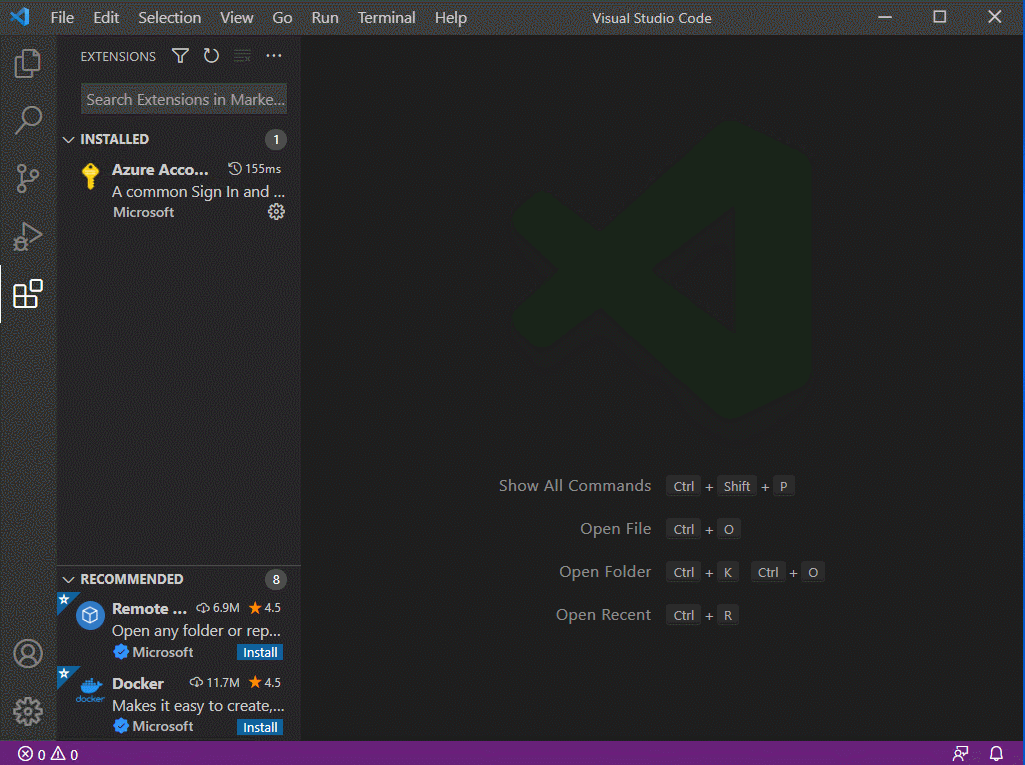Click the Remote 6.9M download count
The image size is (1025, 765).
[218, 608]
